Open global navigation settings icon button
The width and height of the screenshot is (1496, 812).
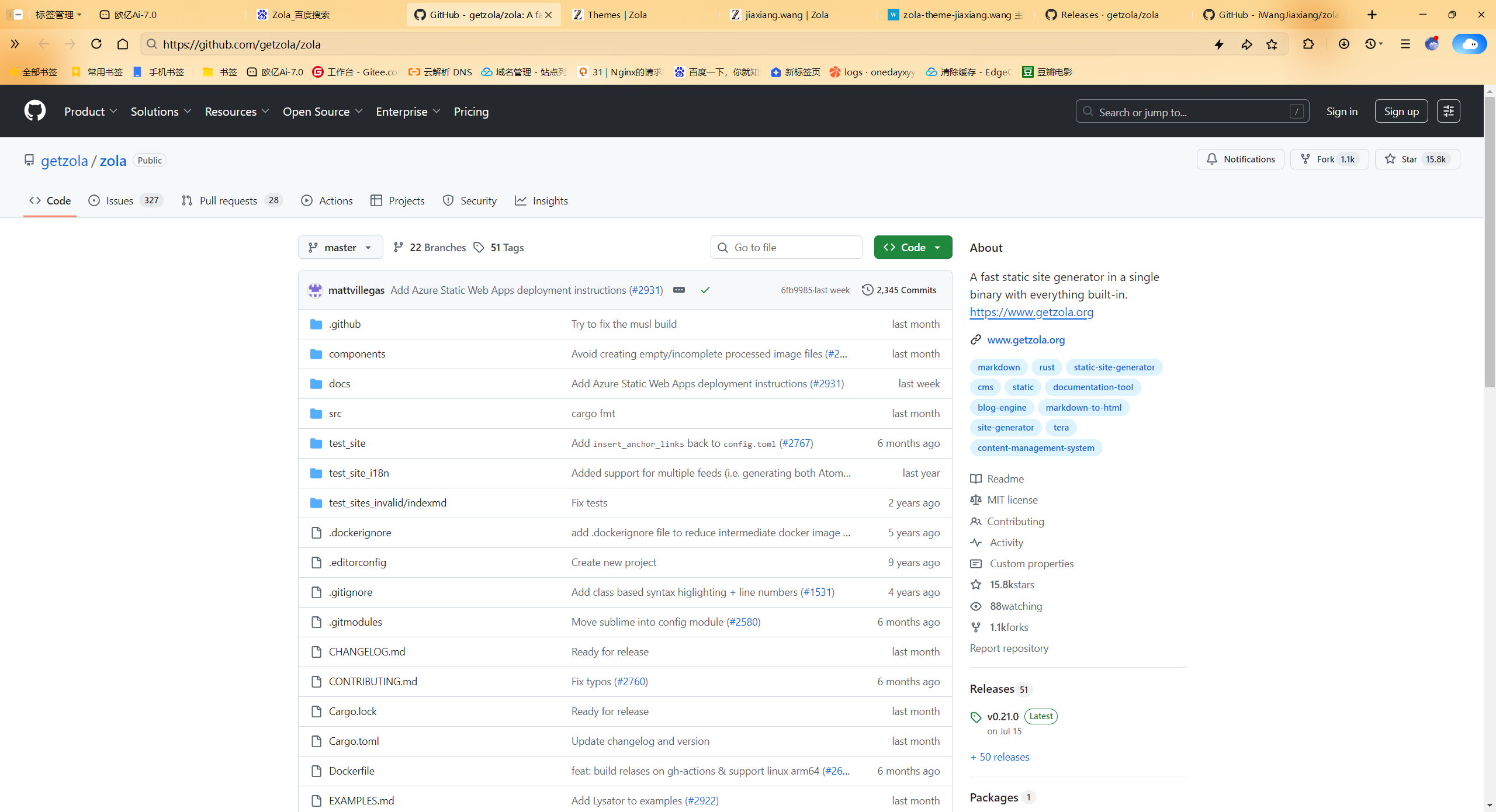(x=1449, y=111)
